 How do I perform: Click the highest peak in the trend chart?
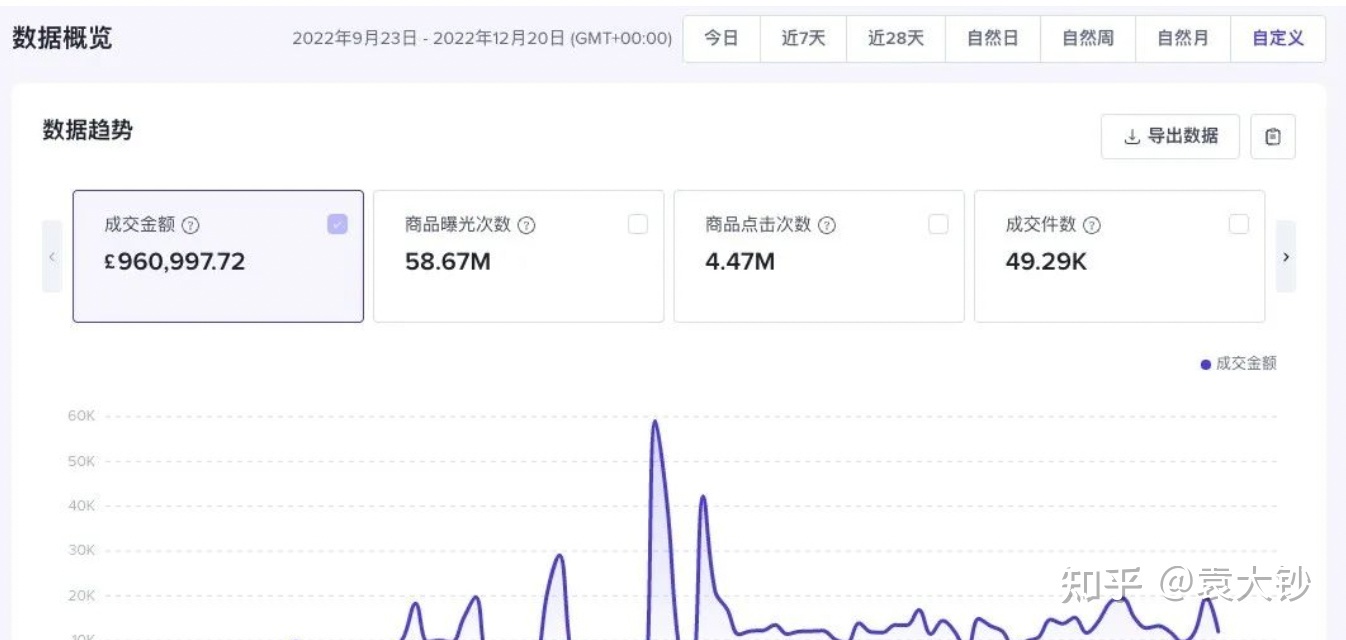coord(655,422)
